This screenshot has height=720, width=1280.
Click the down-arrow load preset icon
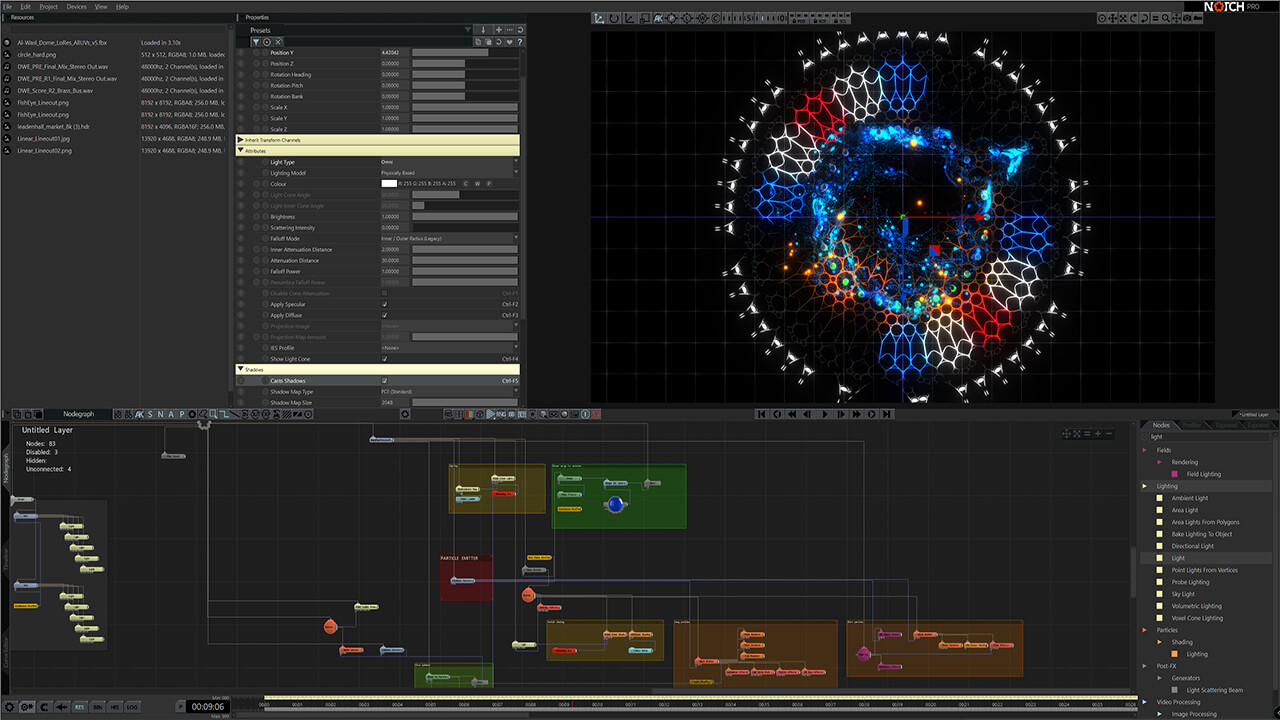point(483,30)
